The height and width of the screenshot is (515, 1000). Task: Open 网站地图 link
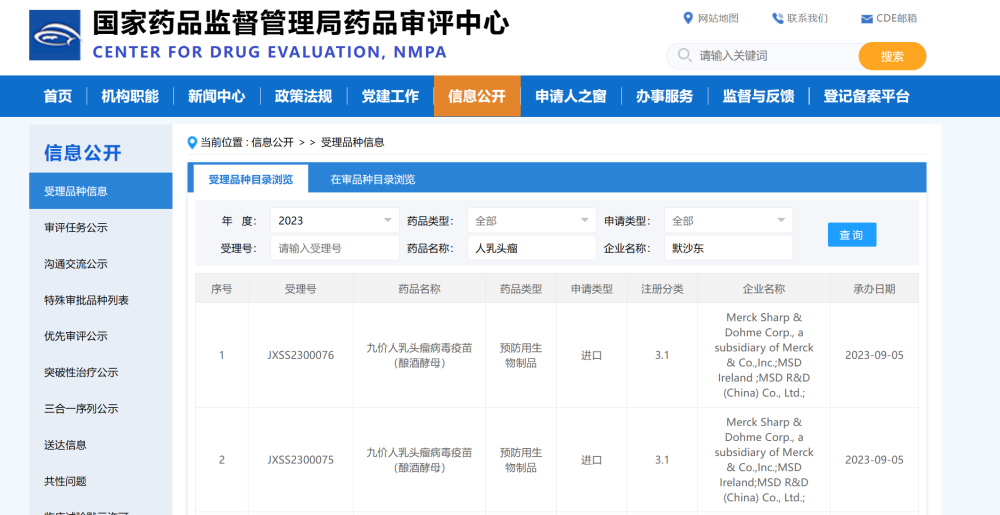718,18
